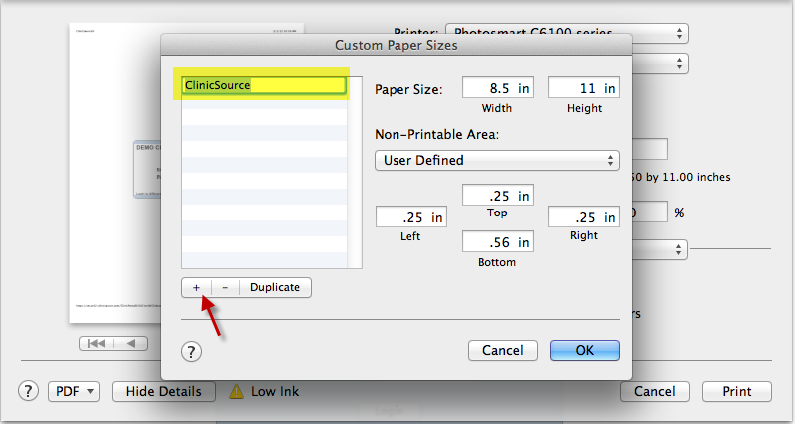795x424 pixels.
Task: Click the Low Ink warning icon
Action: tap(237, 391)
